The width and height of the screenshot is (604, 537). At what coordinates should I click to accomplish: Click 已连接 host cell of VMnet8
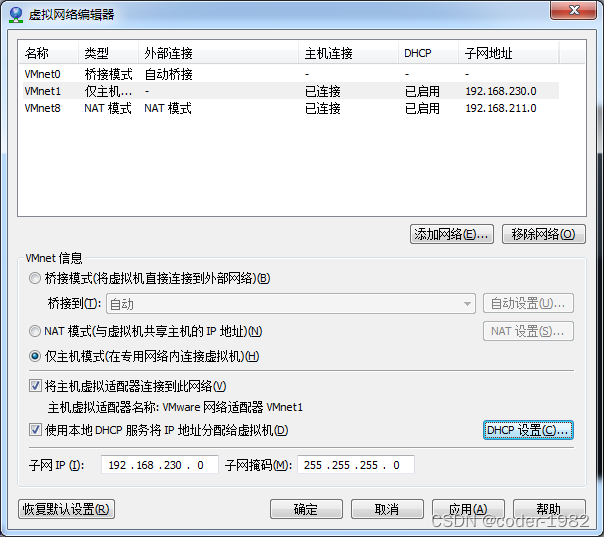[323, 108]
